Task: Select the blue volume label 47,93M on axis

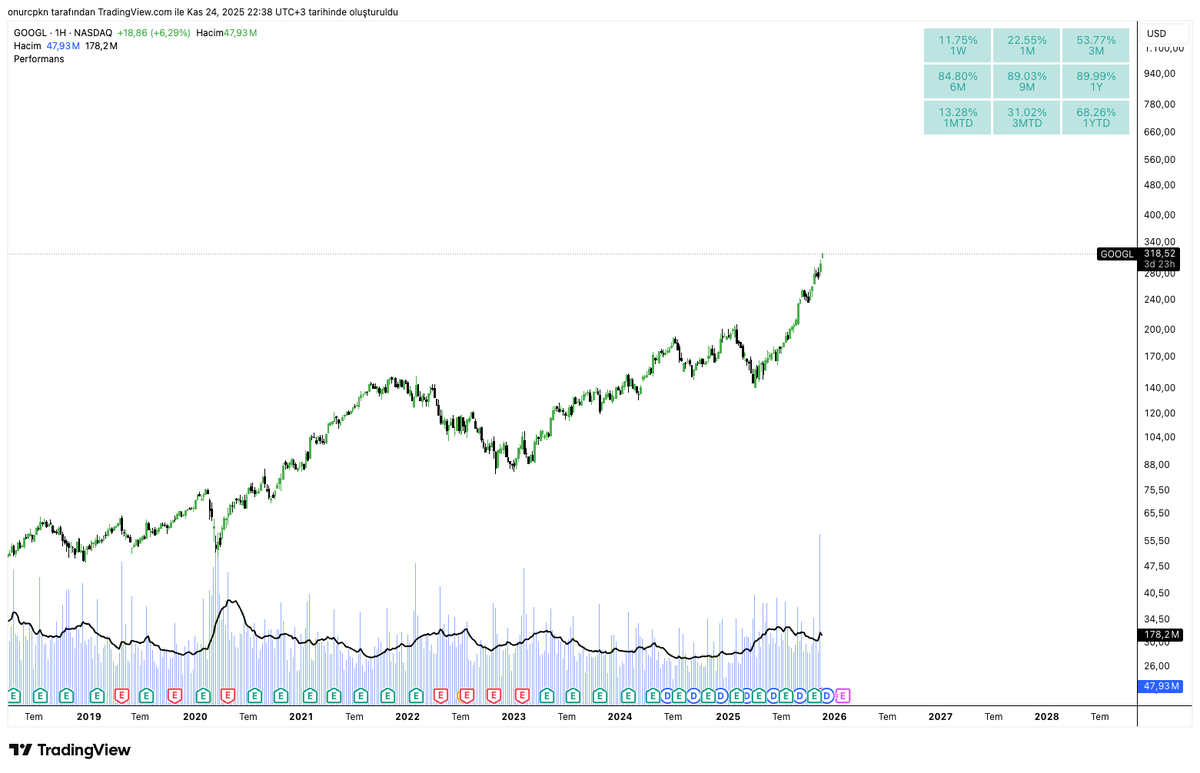Action: tap(1161, 686)
